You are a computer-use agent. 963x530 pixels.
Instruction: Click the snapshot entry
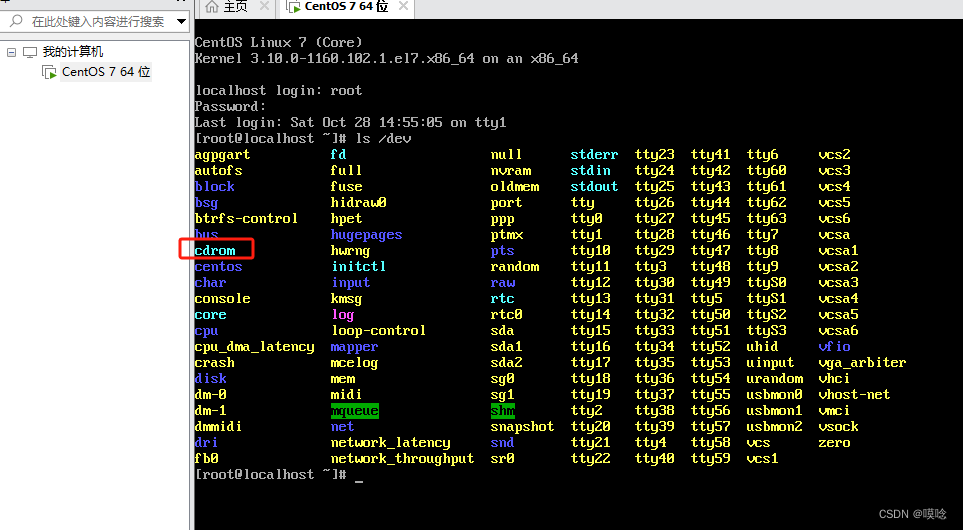tap(522, 427)
